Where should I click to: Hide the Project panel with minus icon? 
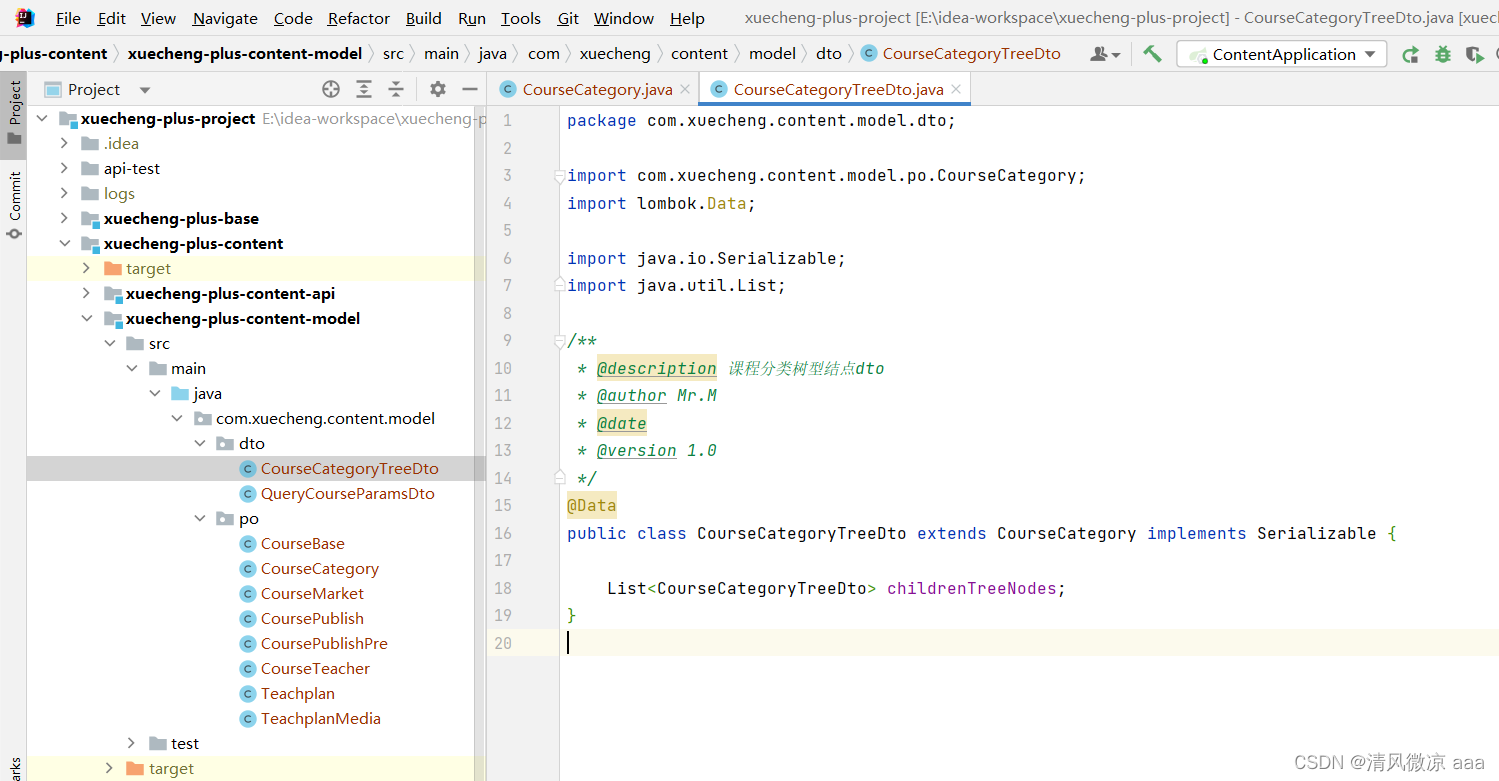470,89
